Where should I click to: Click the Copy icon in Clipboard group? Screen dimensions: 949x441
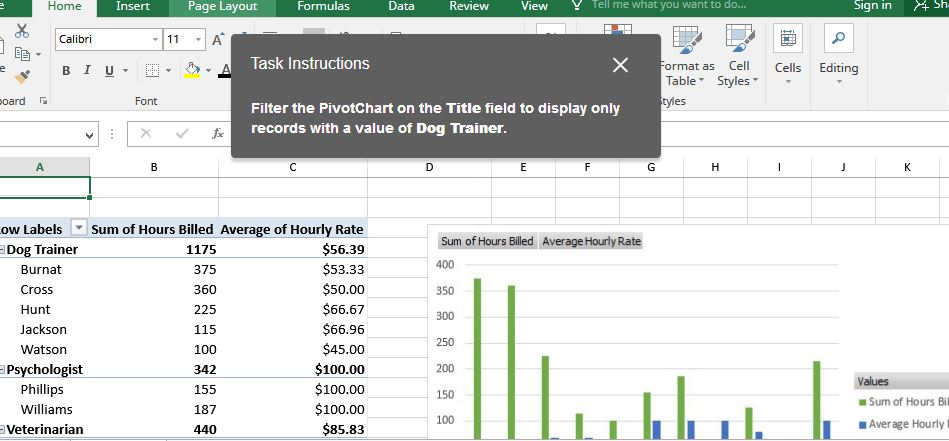click(x=22, y=54)
